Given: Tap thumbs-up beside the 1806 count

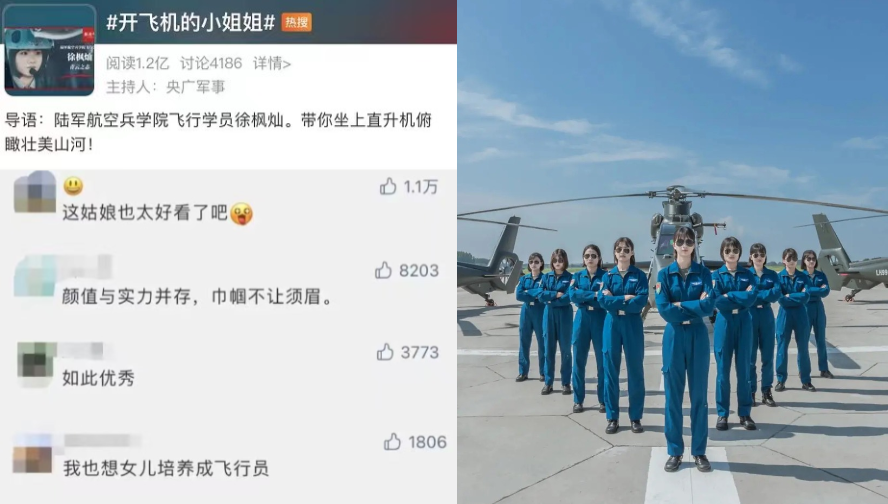Looking at the screenshot, I should coord(392,442).
